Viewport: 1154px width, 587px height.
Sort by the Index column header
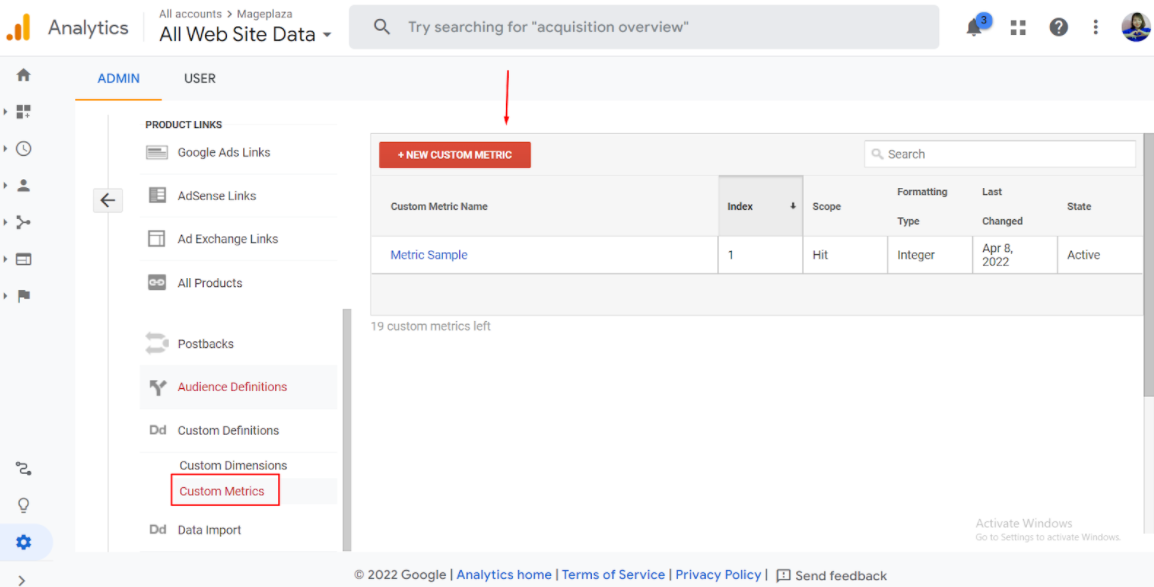pyautogui.click(x=760, y=207)
